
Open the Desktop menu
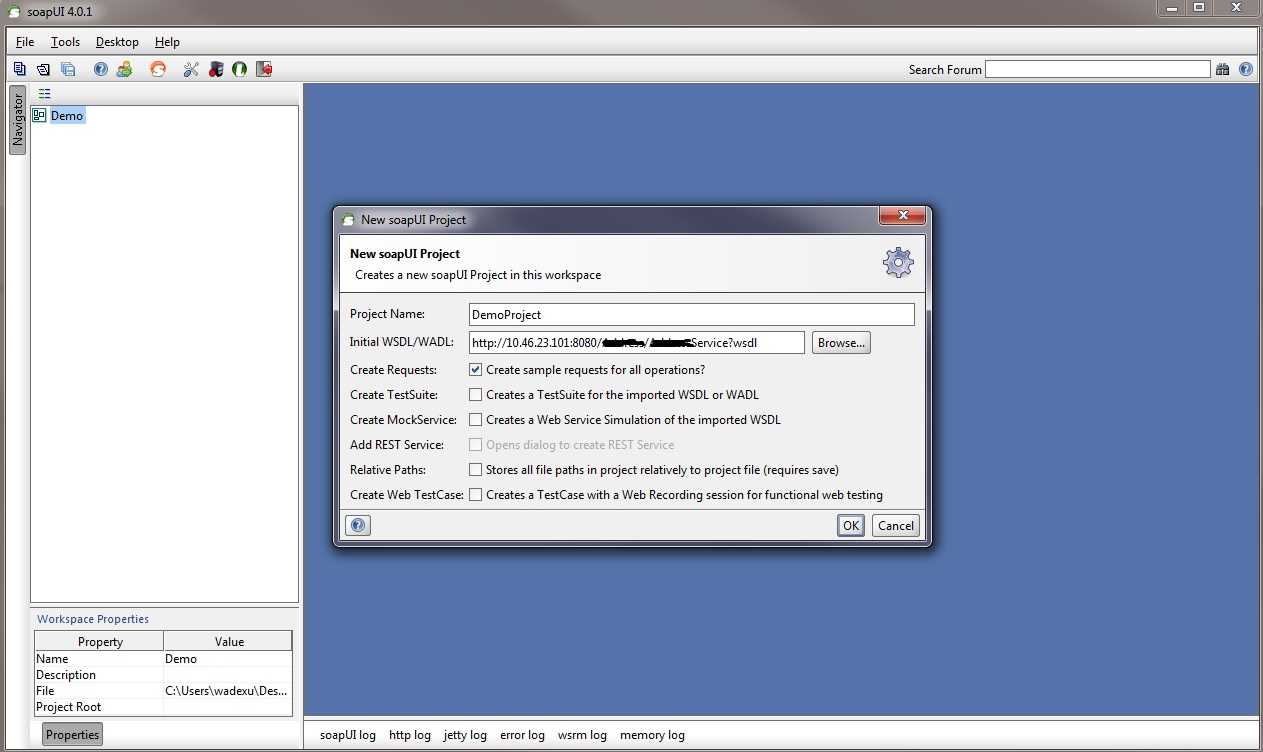[x=117, y=42]
